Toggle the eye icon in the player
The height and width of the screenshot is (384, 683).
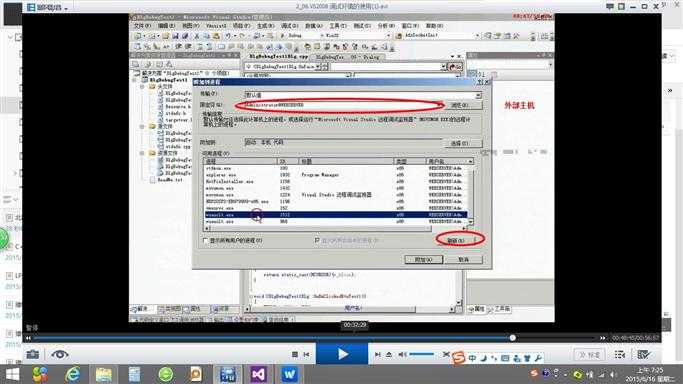(x=60, y=355)
